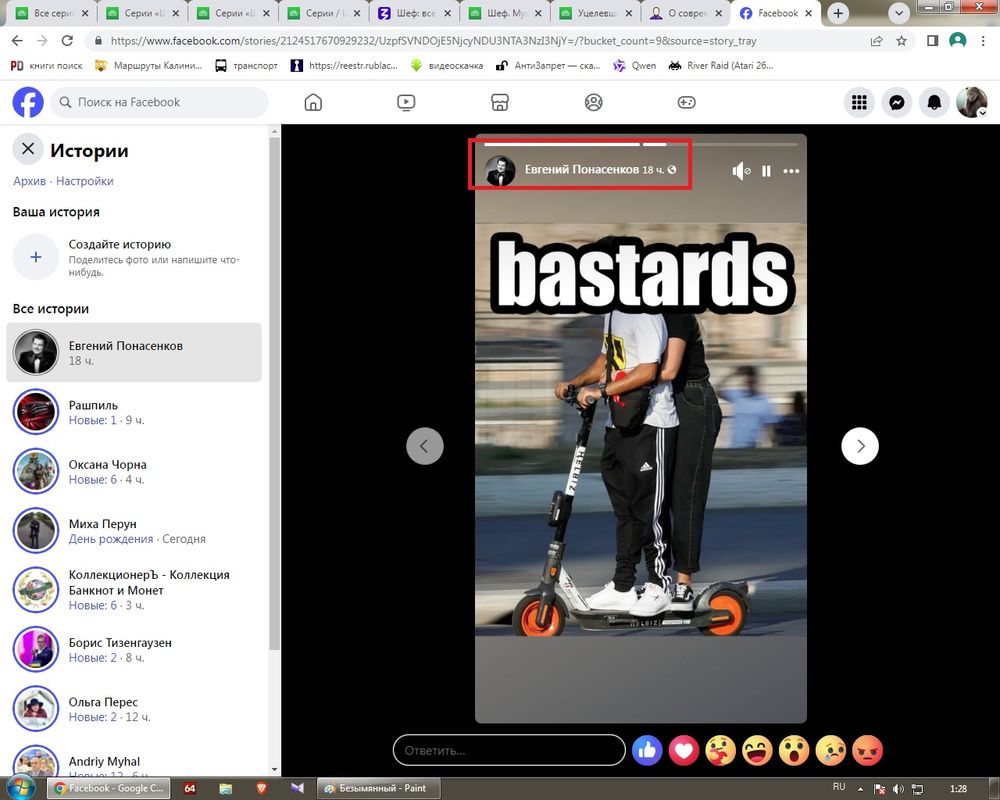Open the книги поиск bookmark
Viewport: 1000px width, 800px height.
point(47,65)
